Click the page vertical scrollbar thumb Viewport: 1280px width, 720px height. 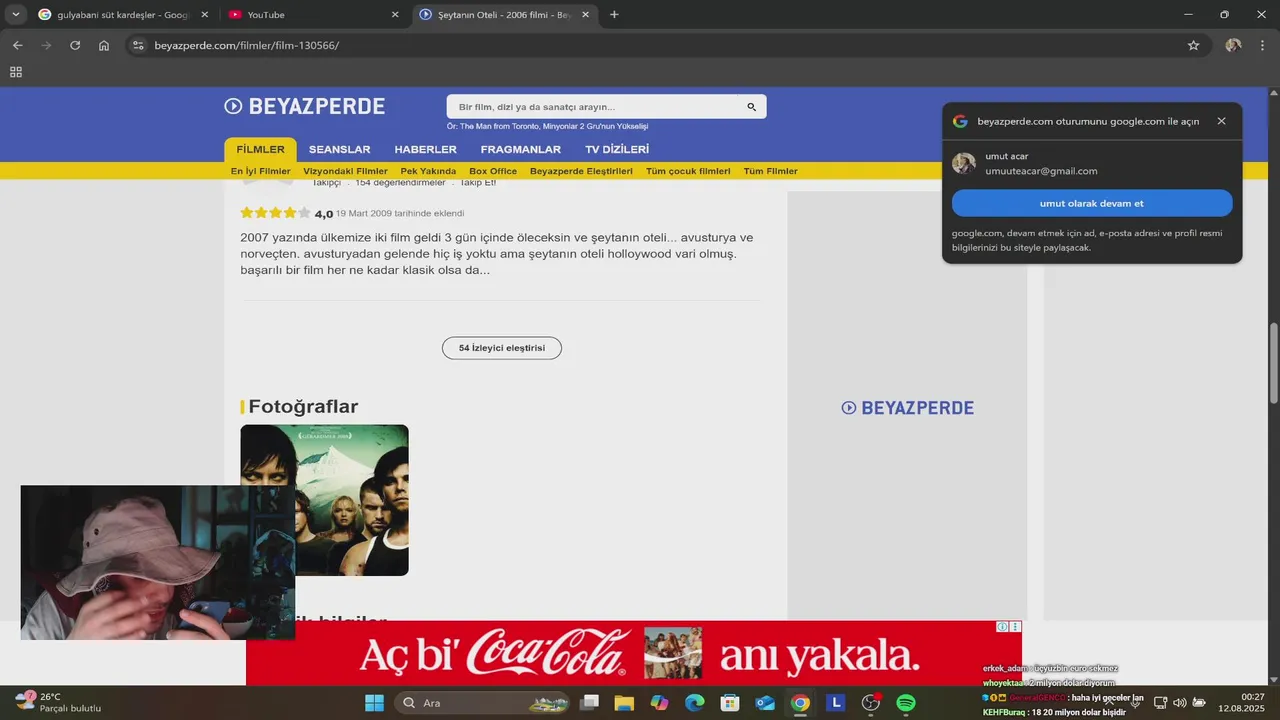click(1274, 364)
